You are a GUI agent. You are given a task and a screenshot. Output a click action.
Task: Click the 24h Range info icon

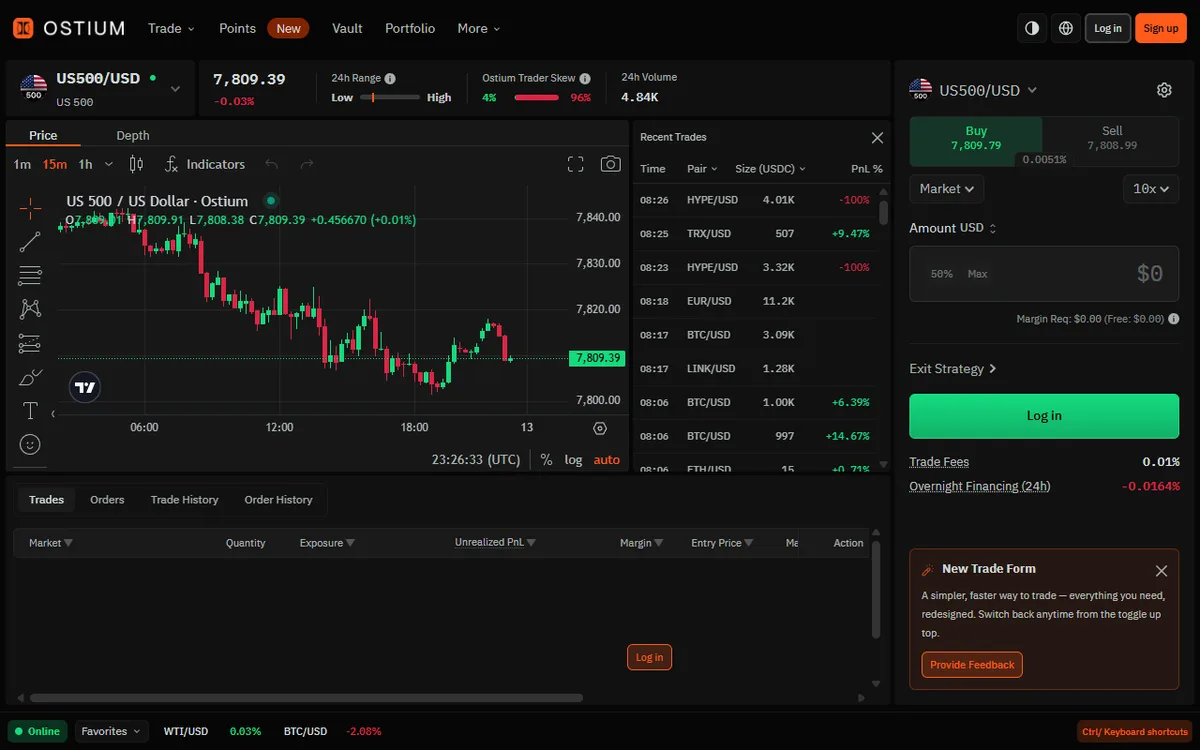pos(390,78)
